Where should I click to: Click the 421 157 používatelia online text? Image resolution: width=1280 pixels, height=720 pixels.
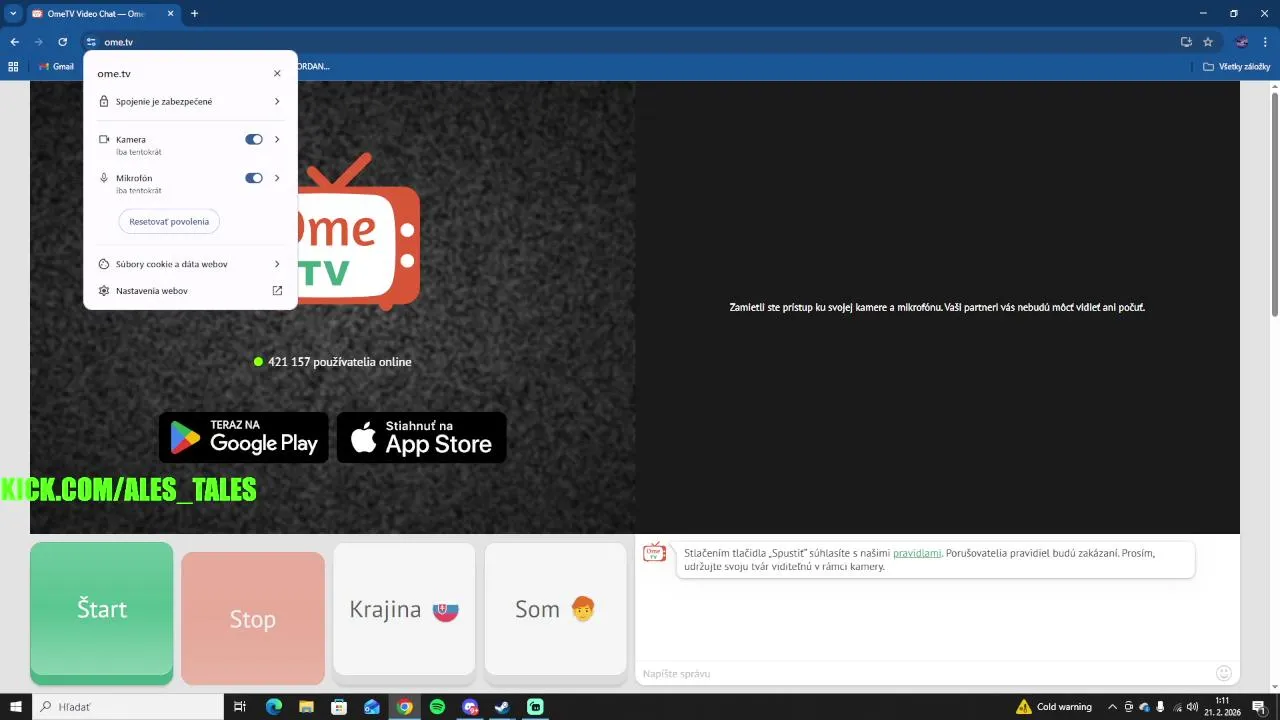pyautogui.click(x=340, y=362)
